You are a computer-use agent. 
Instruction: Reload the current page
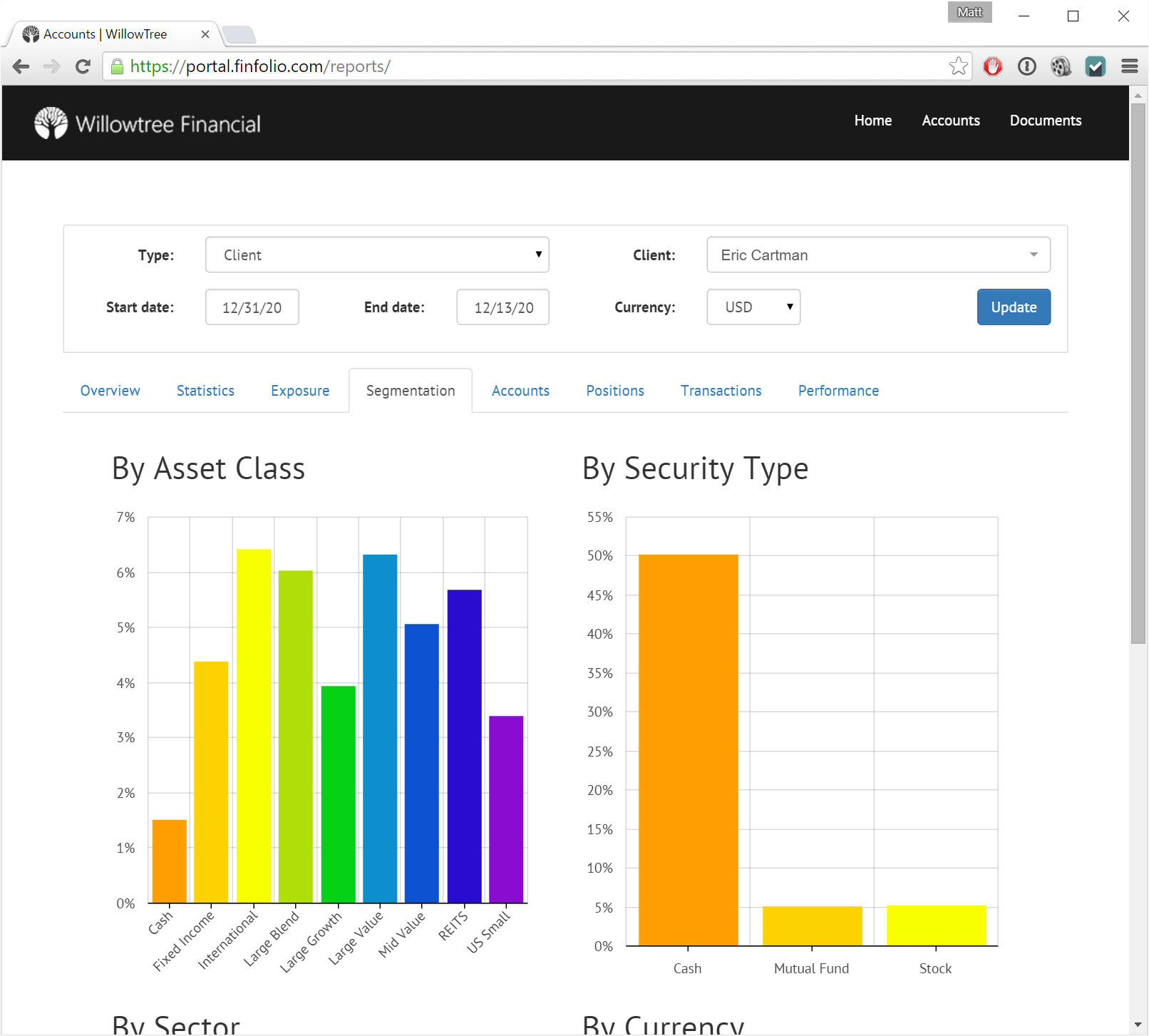tap(83, 66)
